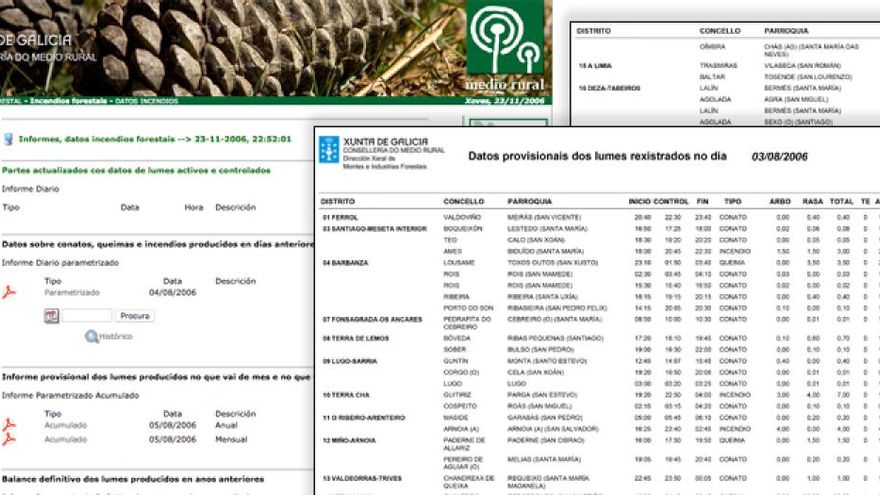
Task: Click the Histórico magnifier icon
Action: point(91,337)
